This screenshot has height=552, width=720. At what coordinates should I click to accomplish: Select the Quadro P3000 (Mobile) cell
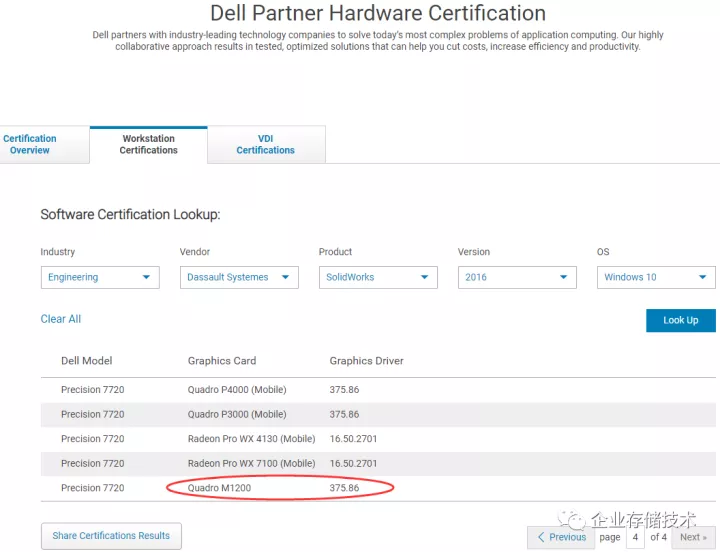click(x=237, y=414)
